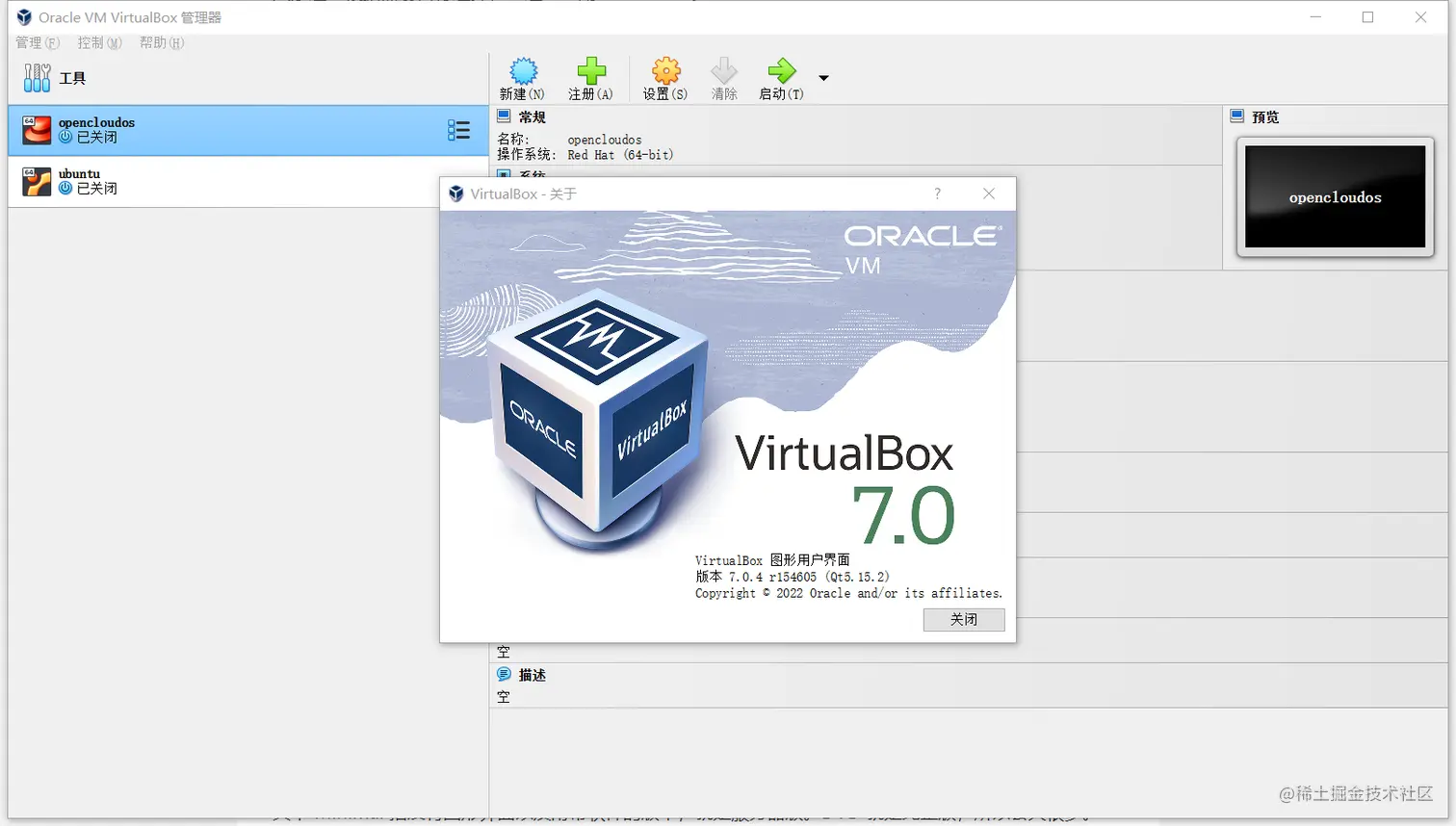Click the Copyright 2022 Oracle text
The width and height of the screenshot is (1456, 826).
(848, 593)
